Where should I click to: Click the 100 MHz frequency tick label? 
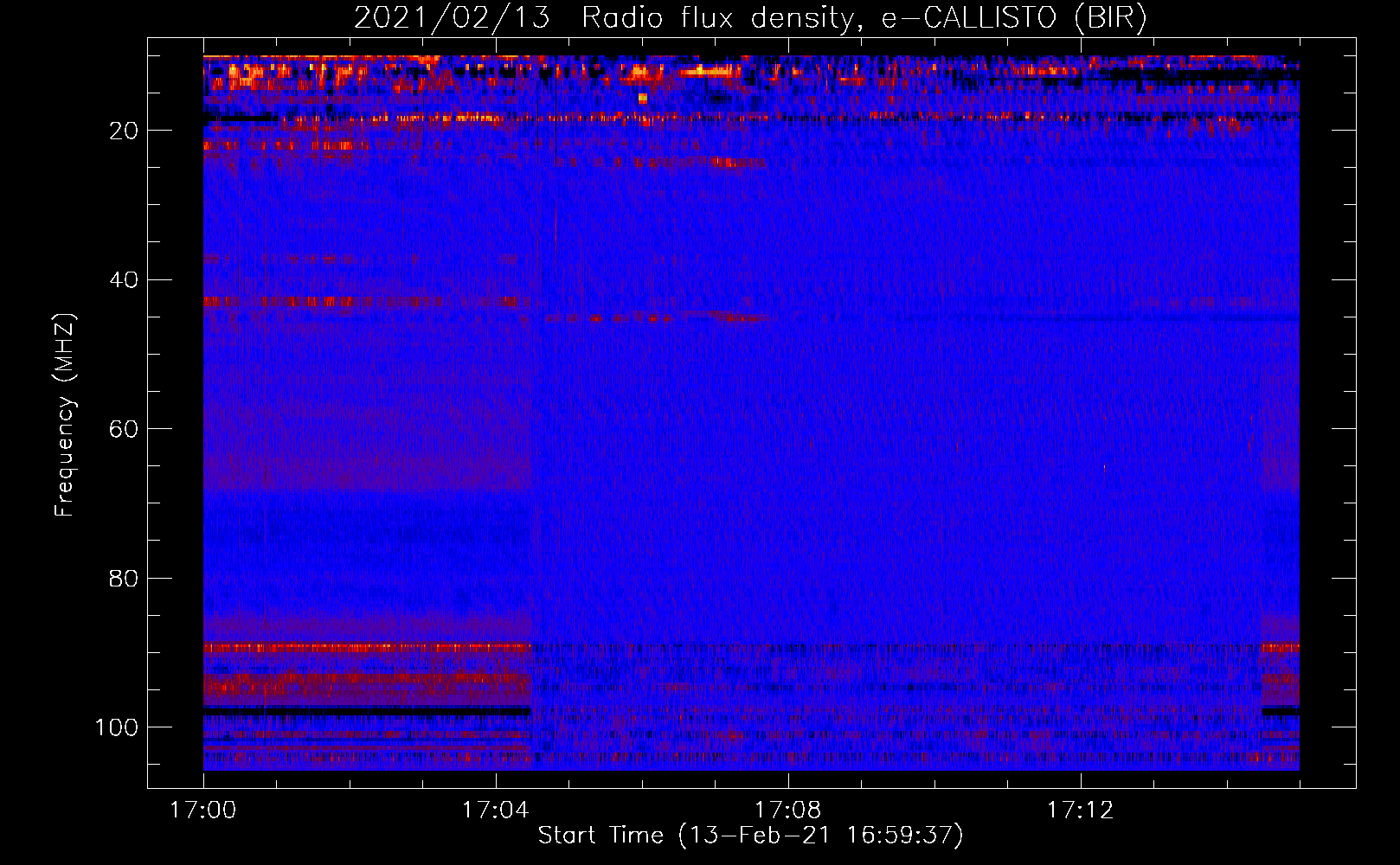click(117, 727)
